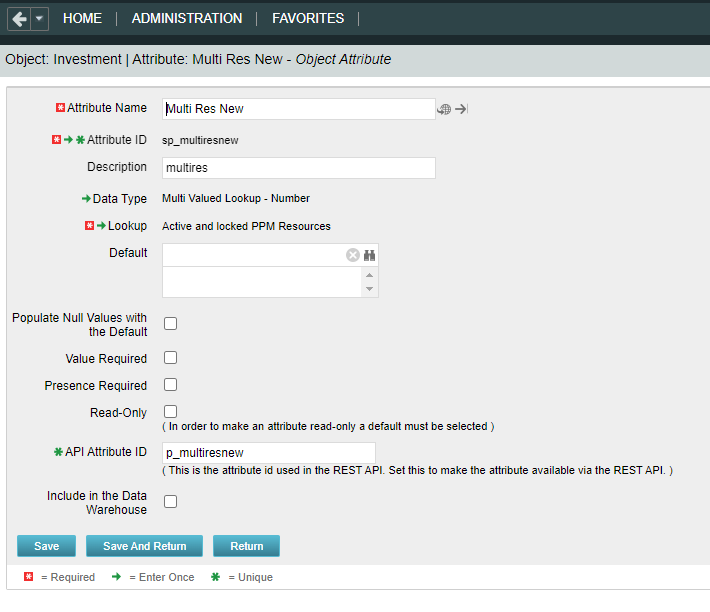The image size is (710, 612).
Task: Open the HOME menu
Action: click(x=82, y=18)
